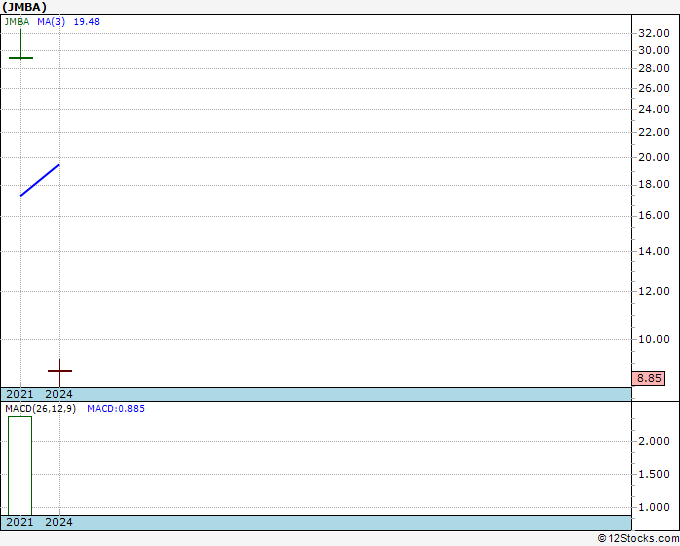This screenshot has width=680, height=546.
Task: Click the 32.00 price axis label
Action: pos(654,33)
